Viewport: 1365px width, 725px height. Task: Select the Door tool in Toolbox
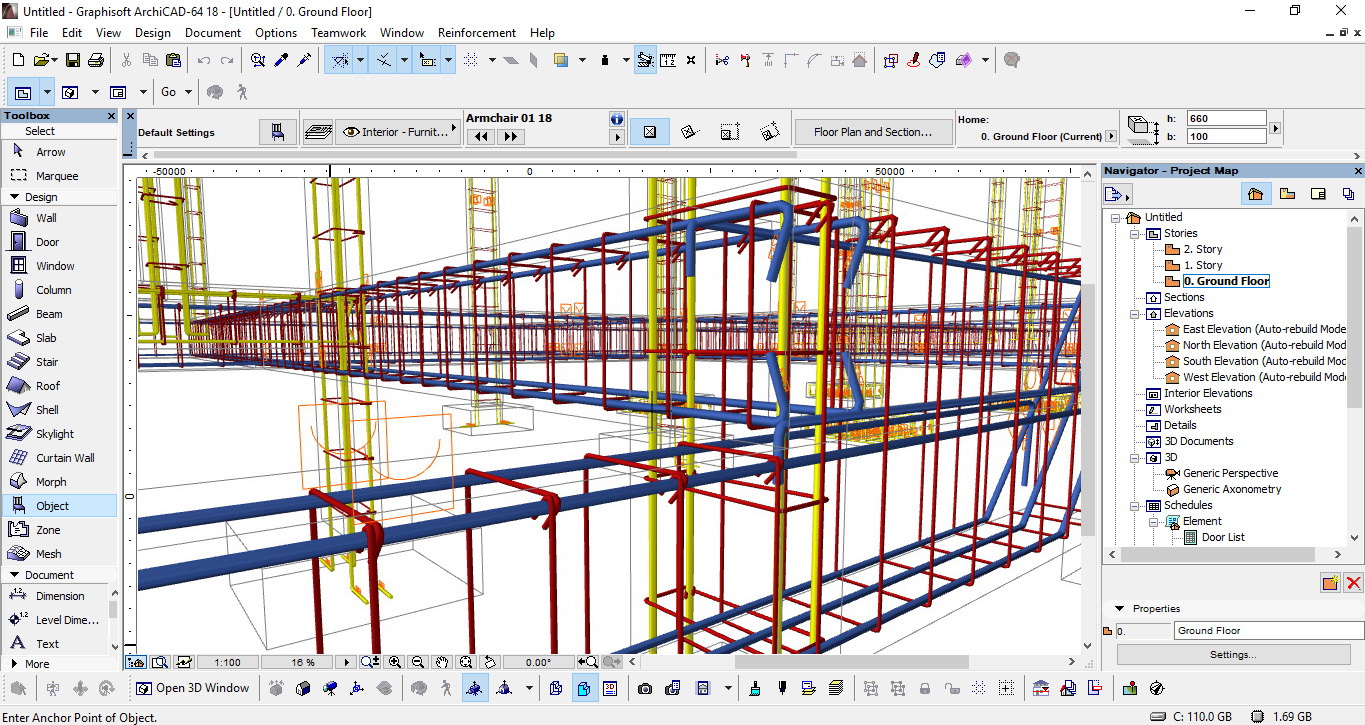59,242
